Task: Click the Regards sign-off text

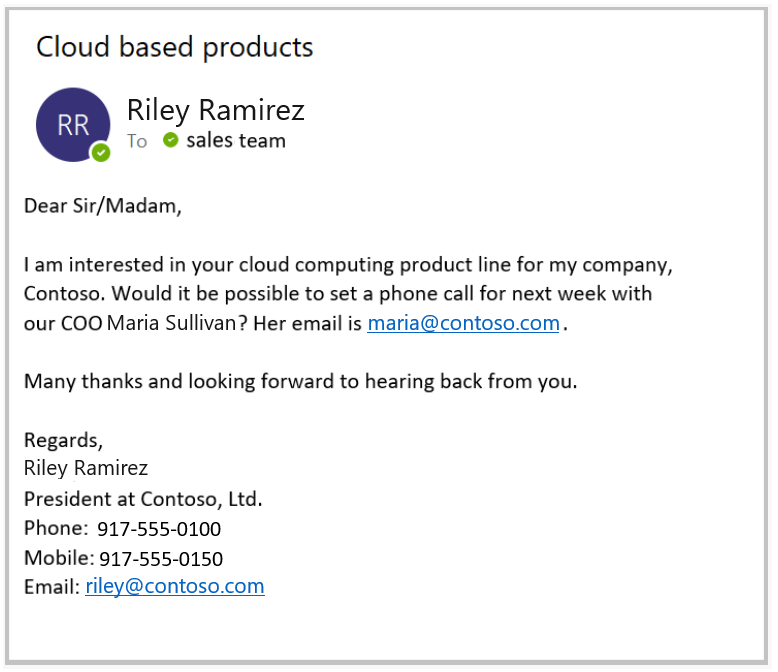Action: tap(63, 440)
